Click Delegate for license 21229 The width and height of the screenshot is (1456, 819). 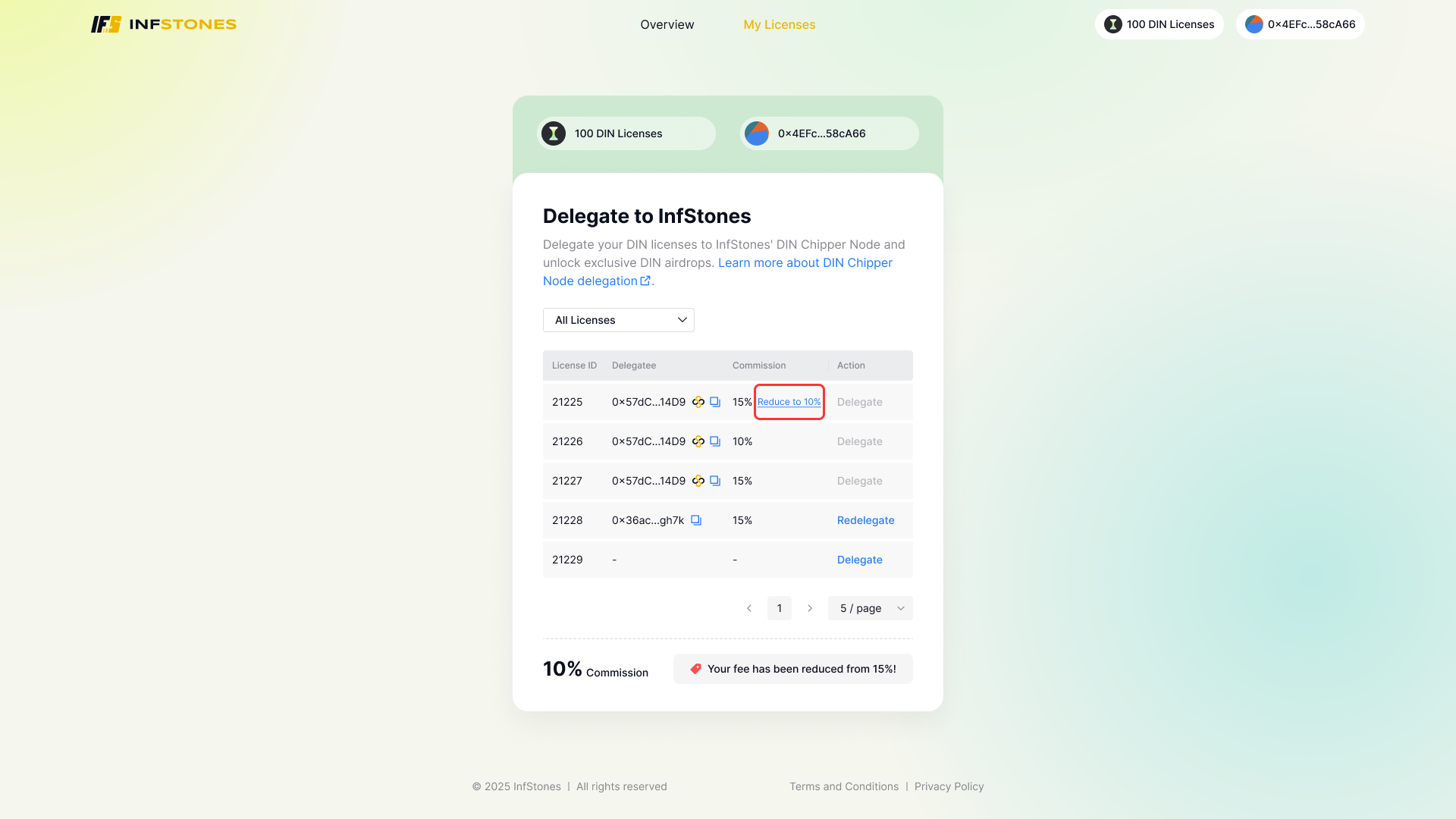coord(859,560)
